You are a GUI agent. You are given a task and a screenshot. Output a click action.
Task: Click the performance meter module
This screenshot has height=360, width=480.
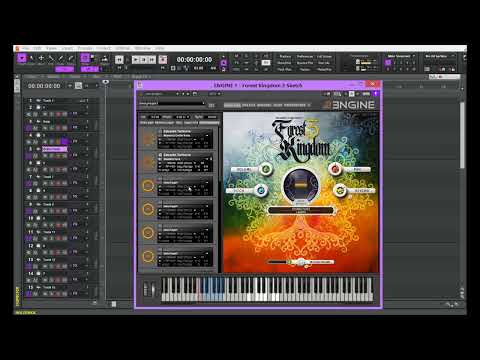tap(362, 62)
